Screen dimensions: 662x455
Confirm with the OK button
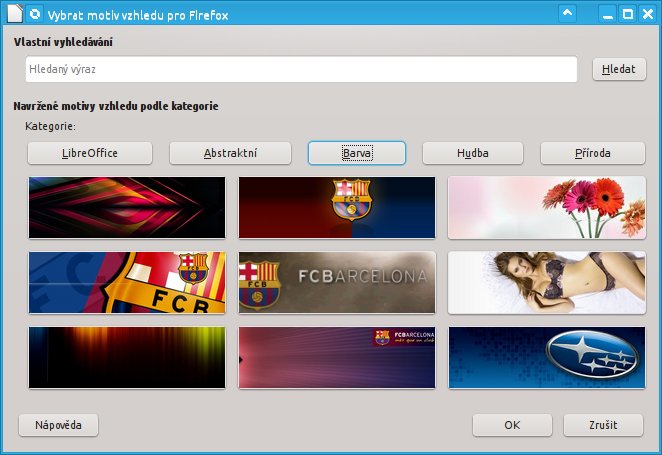pos(512,425)
